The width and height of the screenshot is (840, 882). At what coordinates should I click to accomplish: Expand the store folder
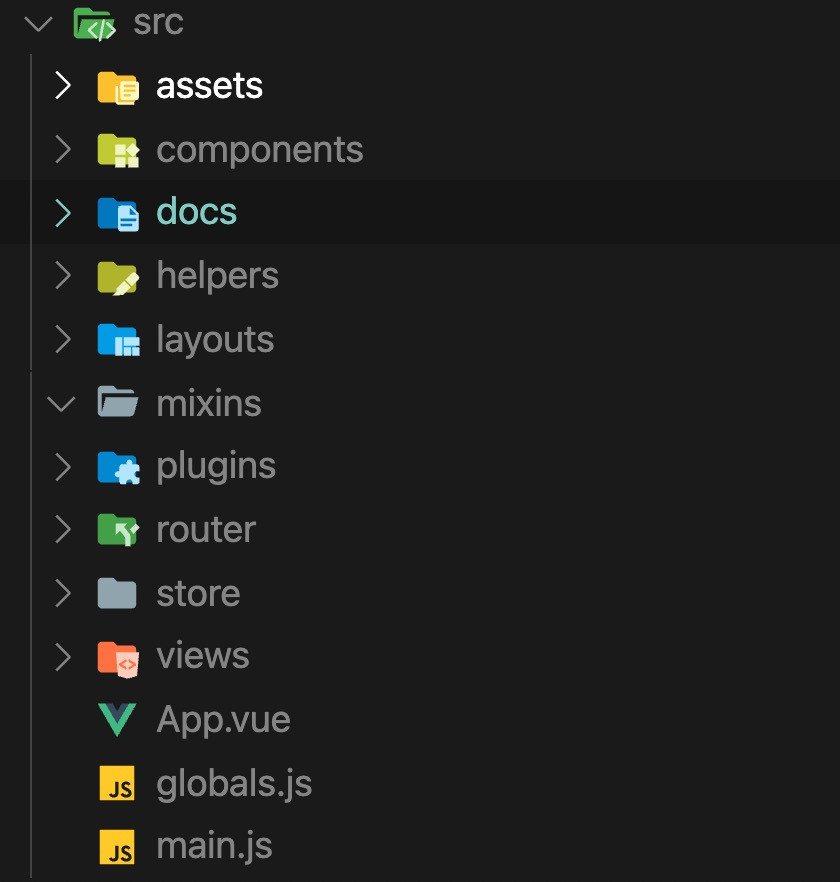point(62,593)
